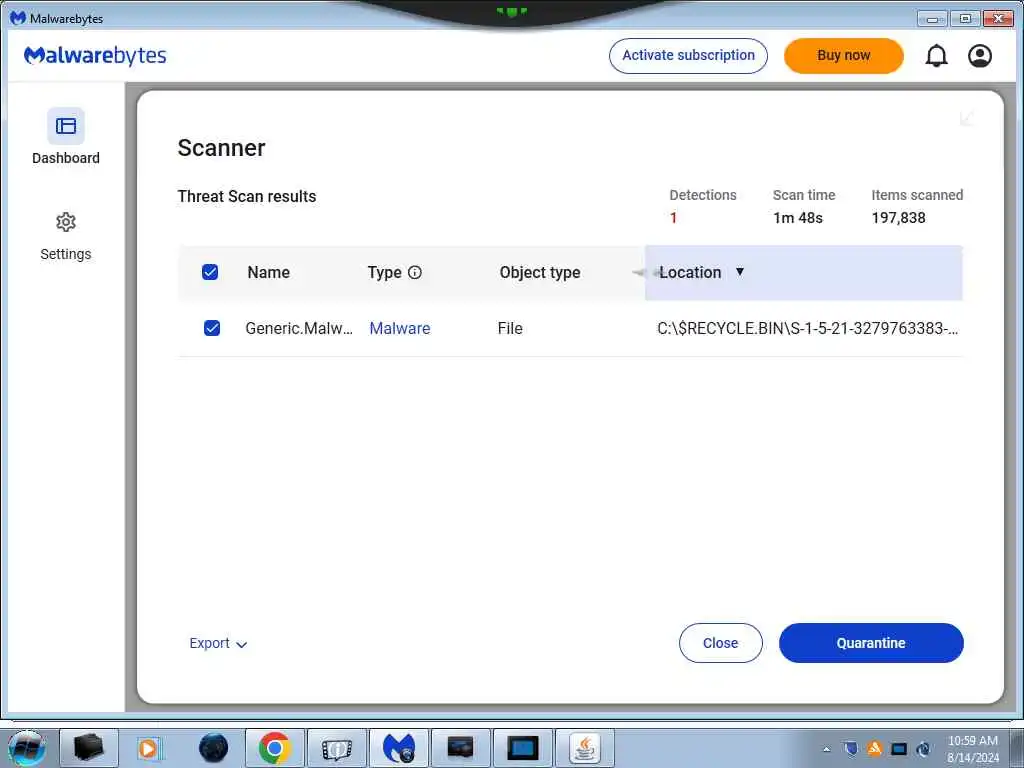Click the blue shield tray icon

point(850,748)
